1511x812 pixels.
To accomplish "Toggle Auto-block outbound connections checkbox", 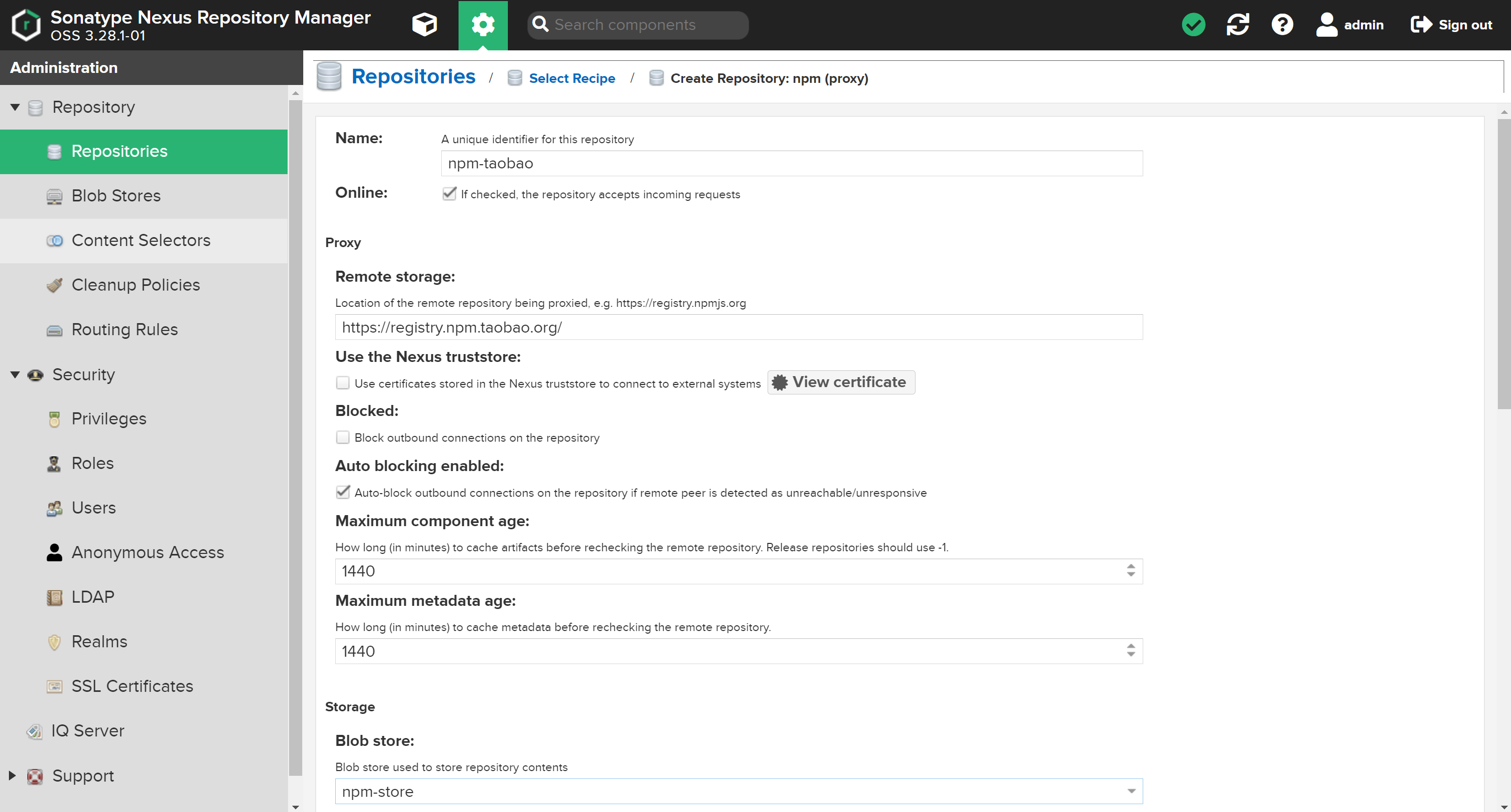I will click(343, 492).
